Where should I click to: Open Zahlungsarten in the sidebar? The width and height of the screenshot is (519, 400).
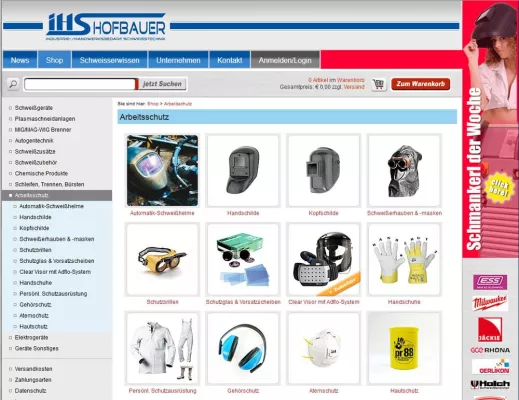(x=33, y=380)
